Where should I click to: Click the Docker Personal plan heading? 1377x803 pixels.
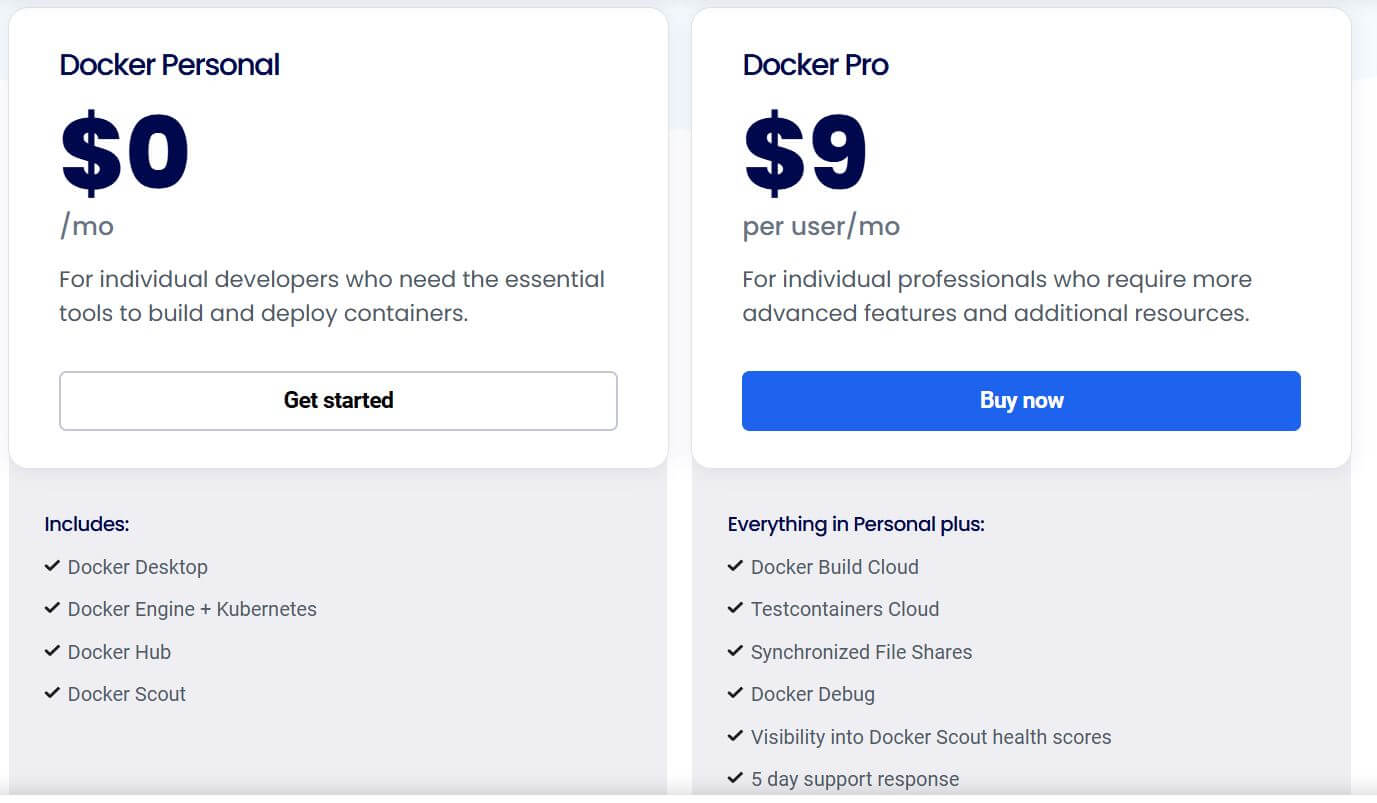169,65
